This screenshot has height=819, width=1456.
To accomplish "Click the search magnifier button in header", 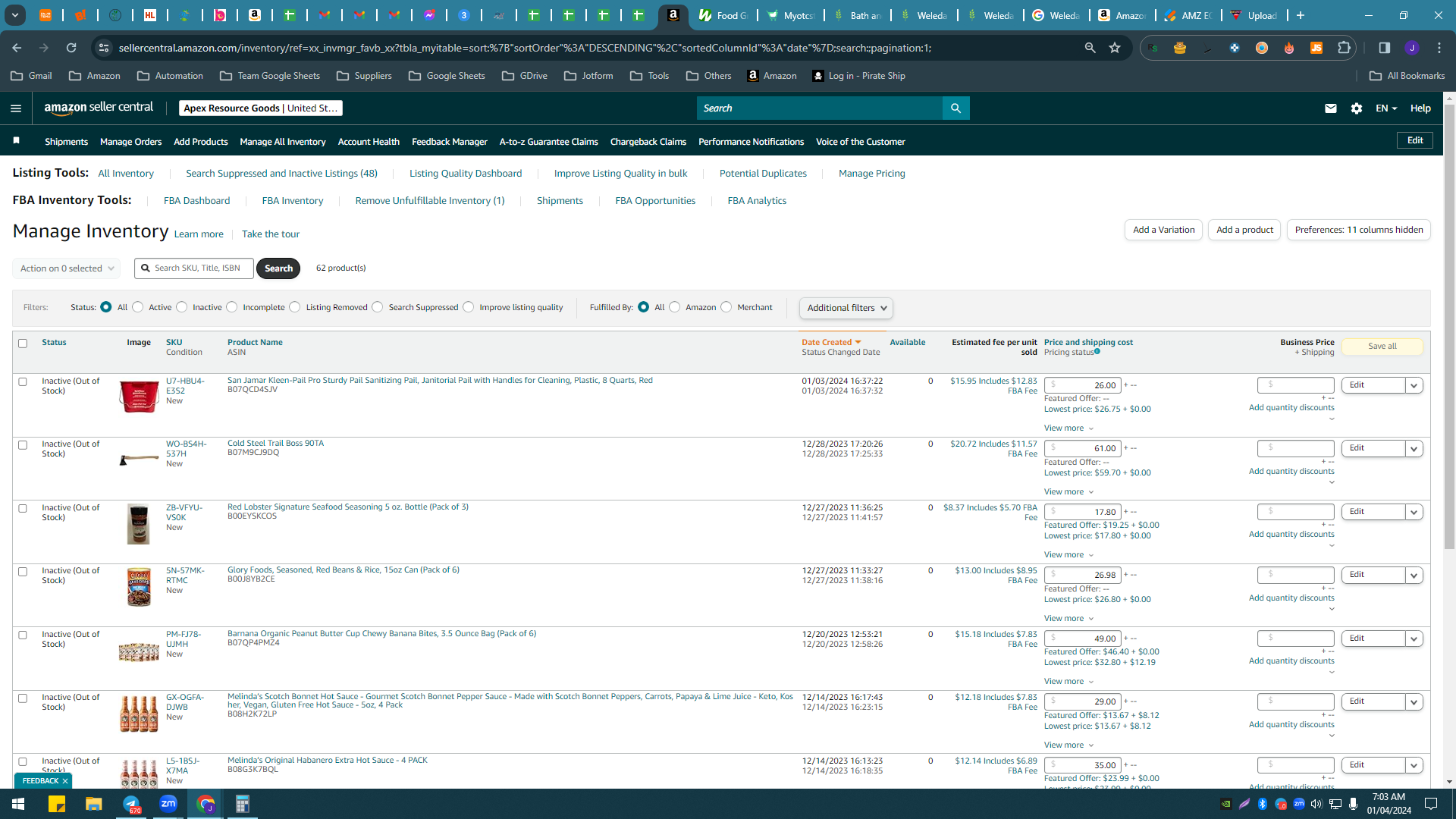I will 955,108.
